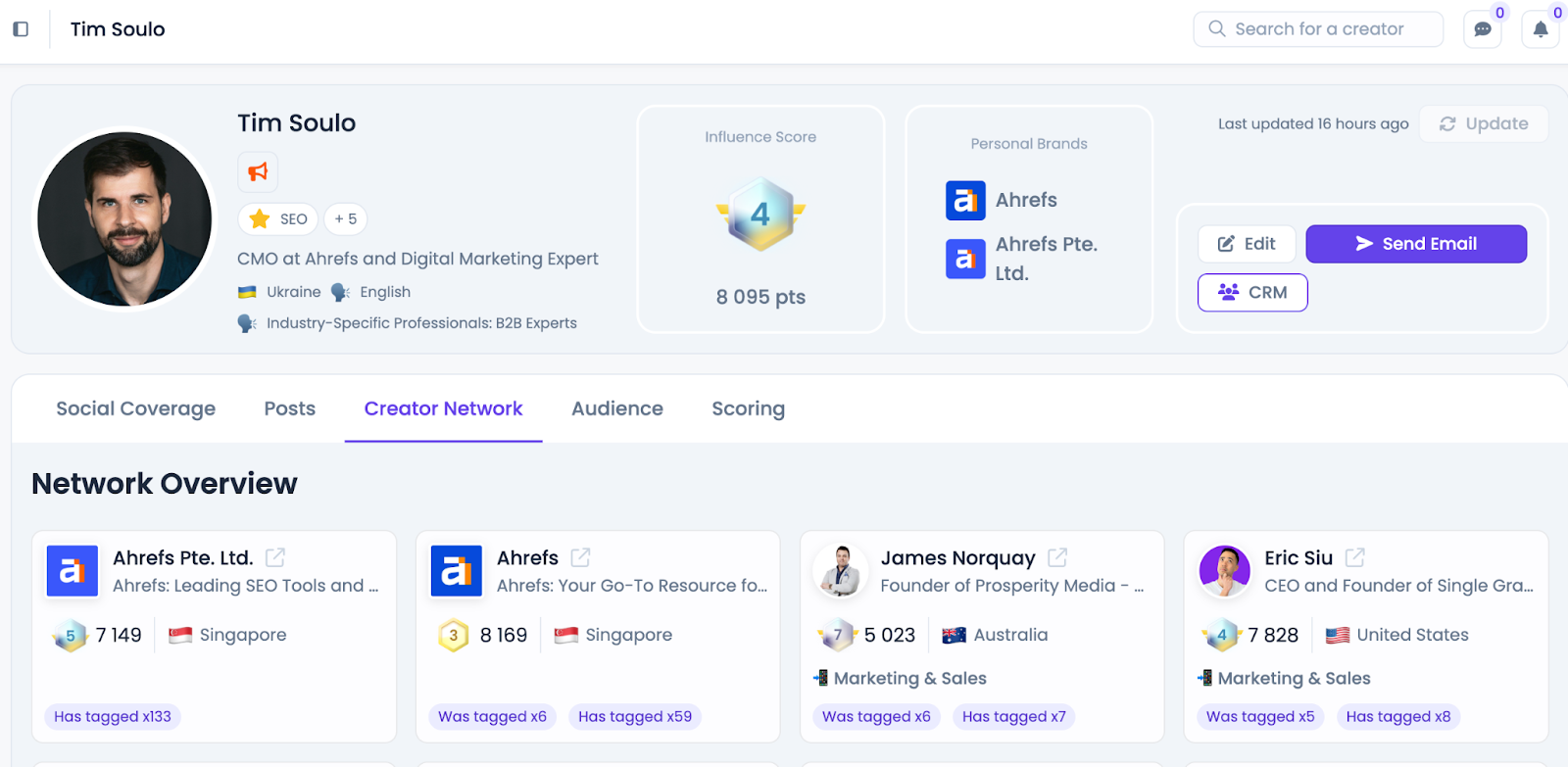Click the Send Email button

[1416, 244]
